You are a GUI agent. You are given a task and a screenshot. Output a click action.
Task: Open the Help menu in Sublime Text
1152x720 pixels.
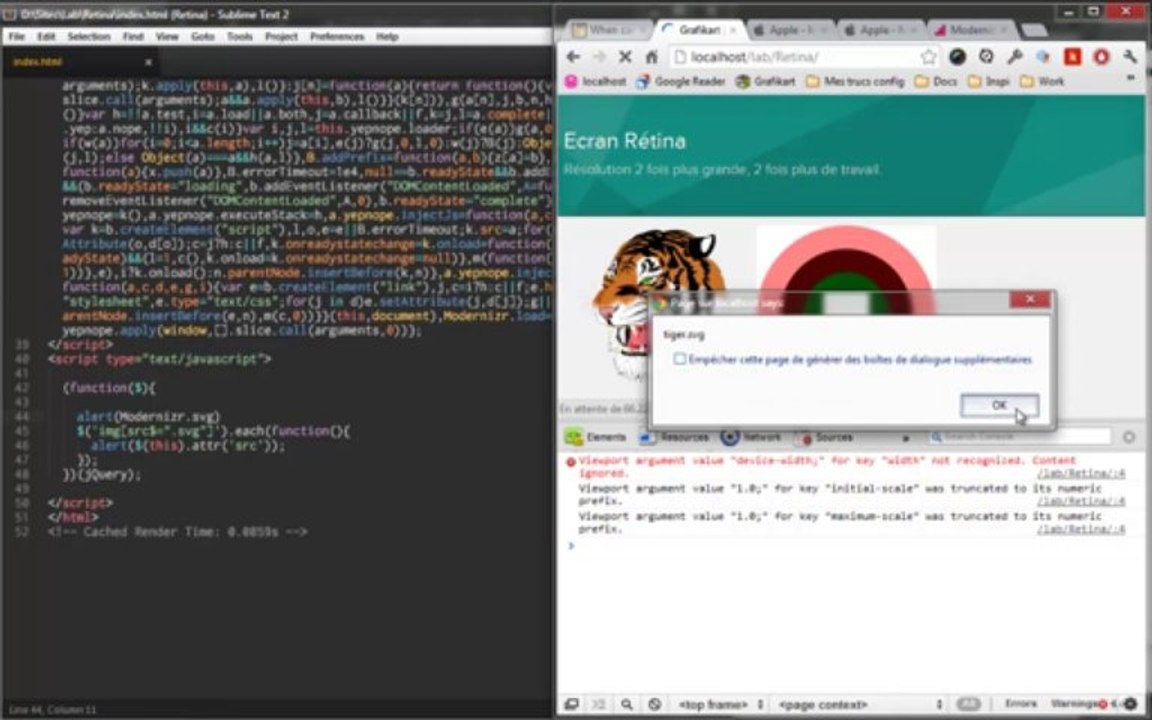[387, 36]
